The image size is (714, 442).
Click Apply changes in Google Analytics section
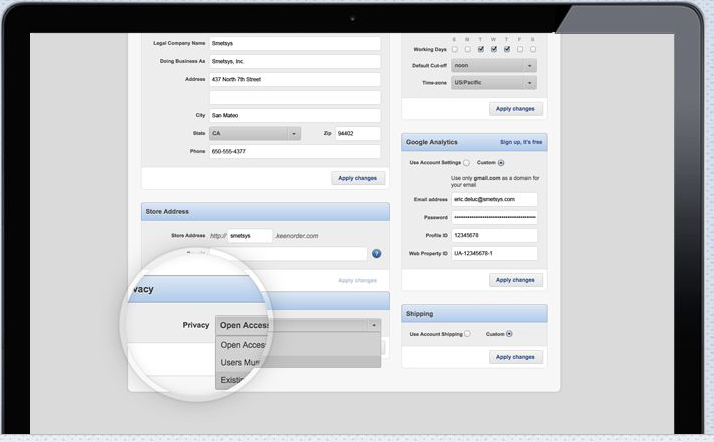pyautogui.click(x=515, y=280)
